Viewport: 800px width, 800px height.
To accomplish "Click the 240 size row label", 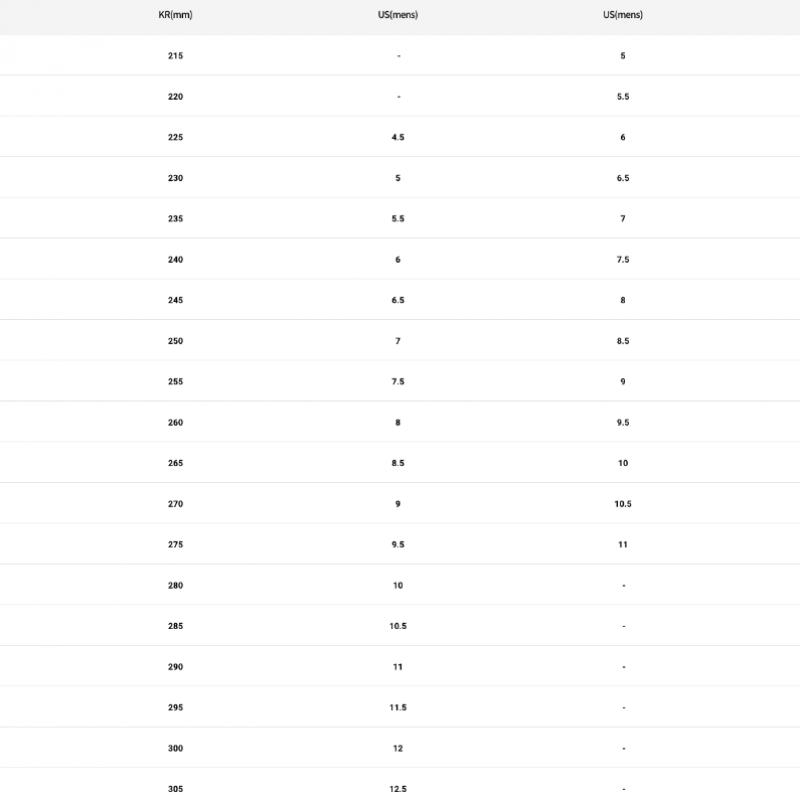I will point(175,260).
